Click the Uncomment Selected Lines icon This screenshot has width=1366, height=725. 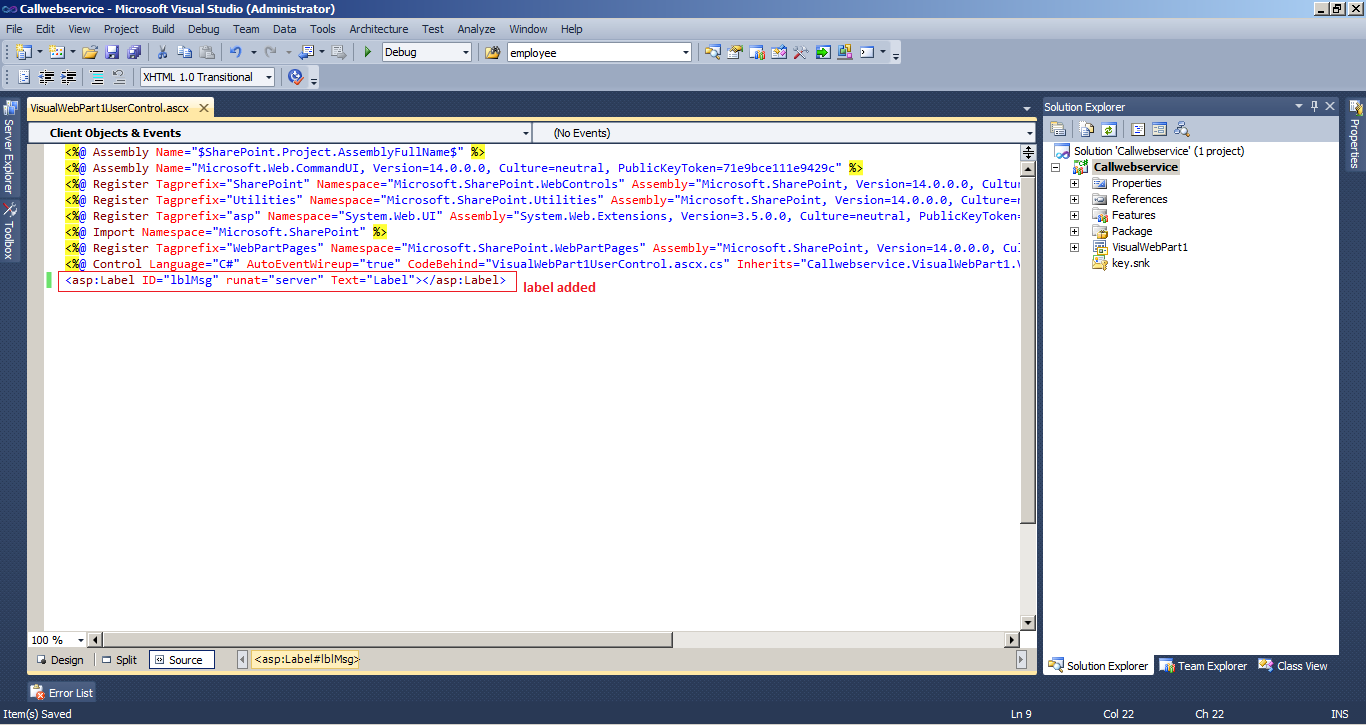pos(119,77)
